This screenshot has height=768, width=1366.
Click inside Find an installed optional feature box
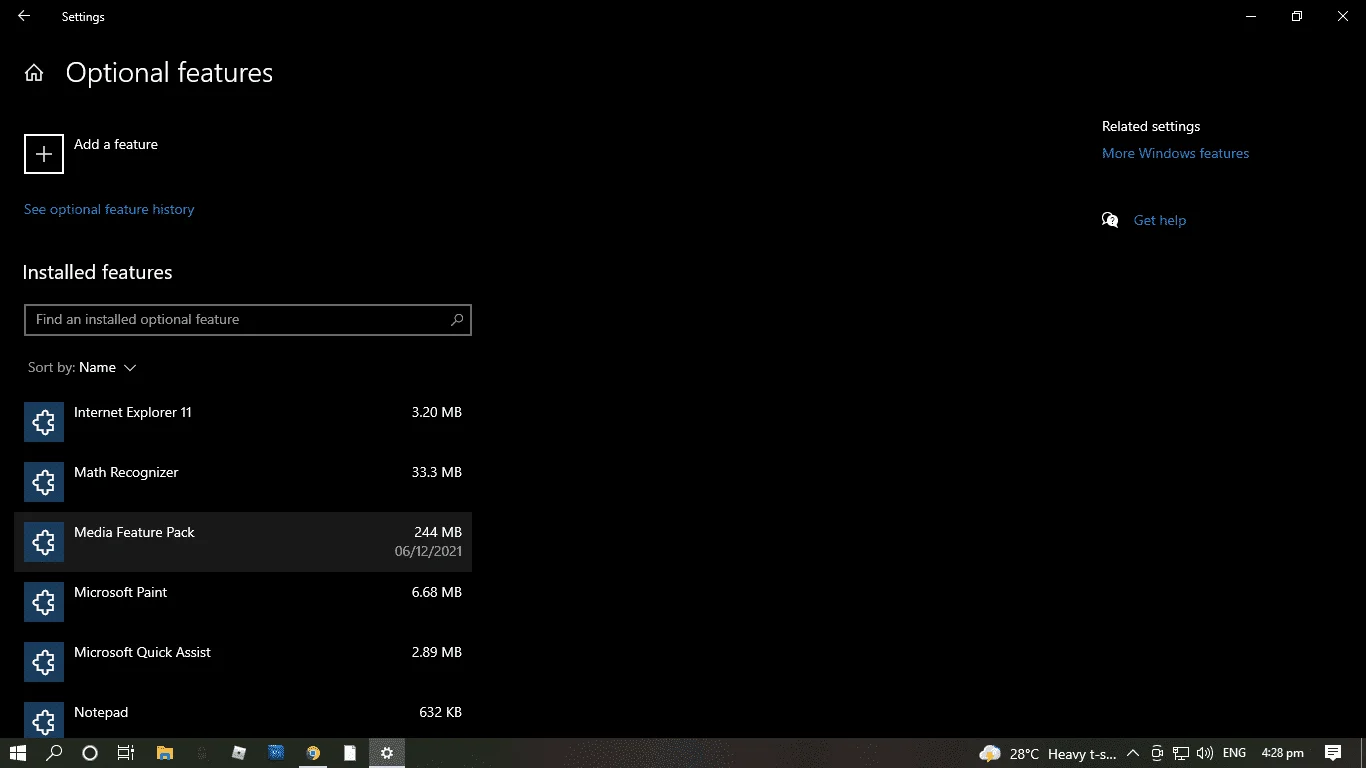[x=248, y=320]
